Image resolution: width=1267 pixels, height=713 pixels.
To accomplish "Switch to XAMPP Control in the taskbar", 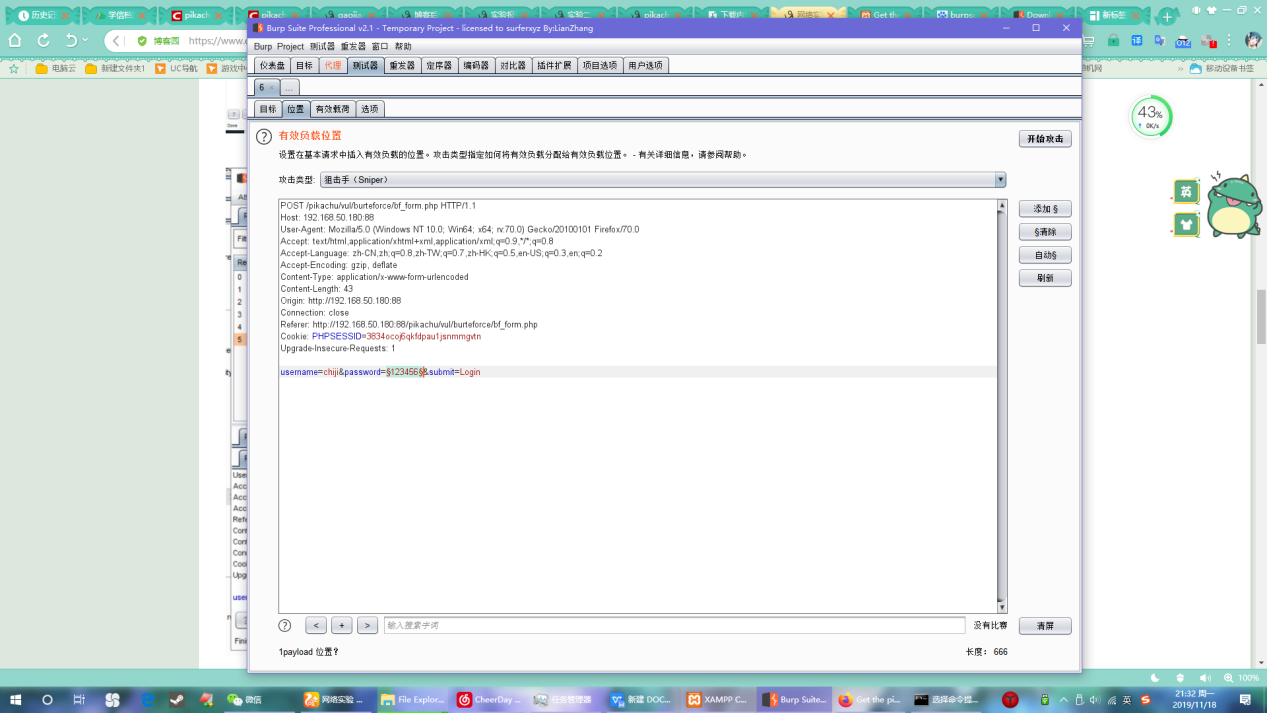I will coord(718,700).
